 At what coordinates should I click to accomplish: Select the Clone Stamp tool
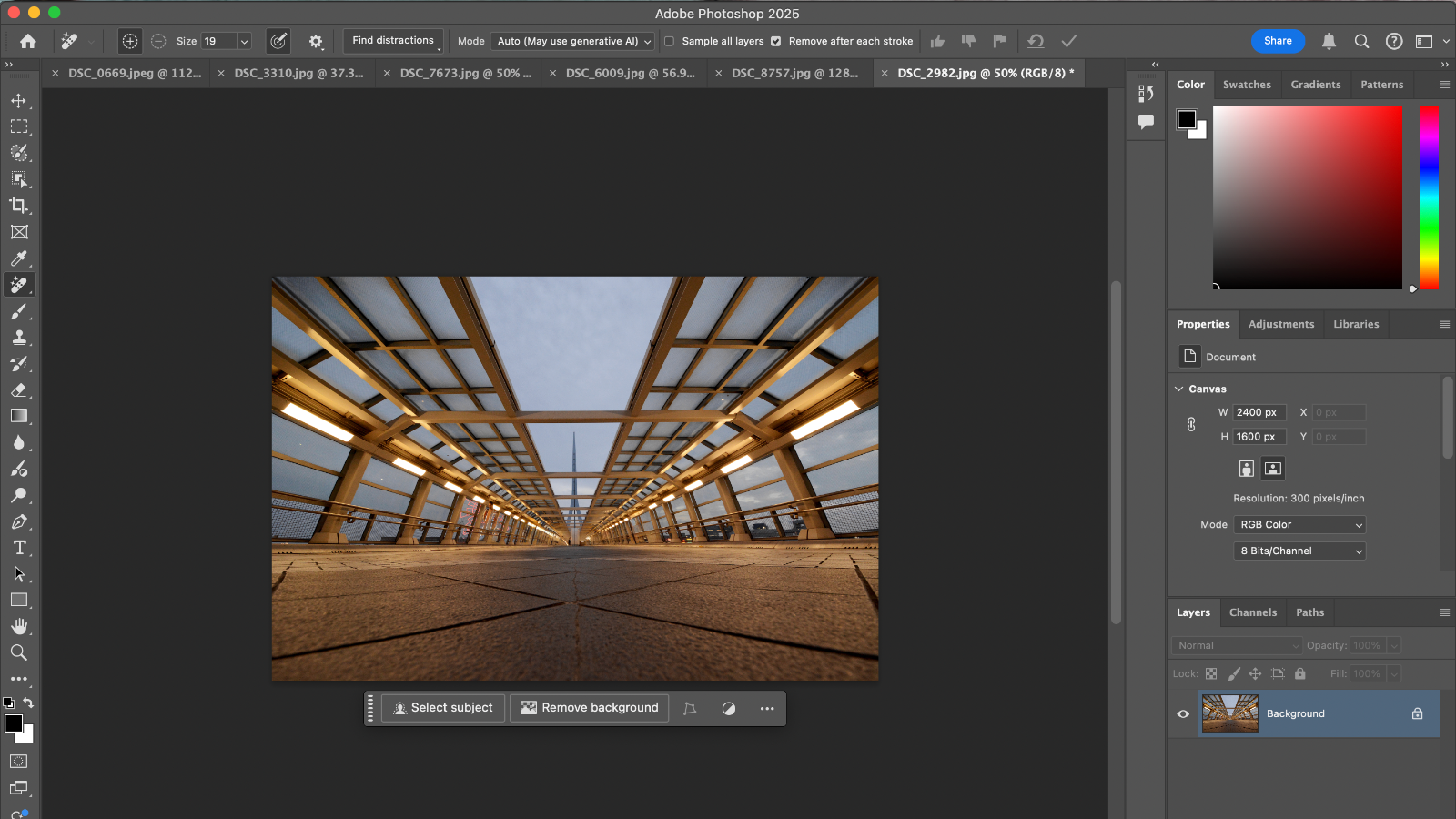(x=19, y=338)
